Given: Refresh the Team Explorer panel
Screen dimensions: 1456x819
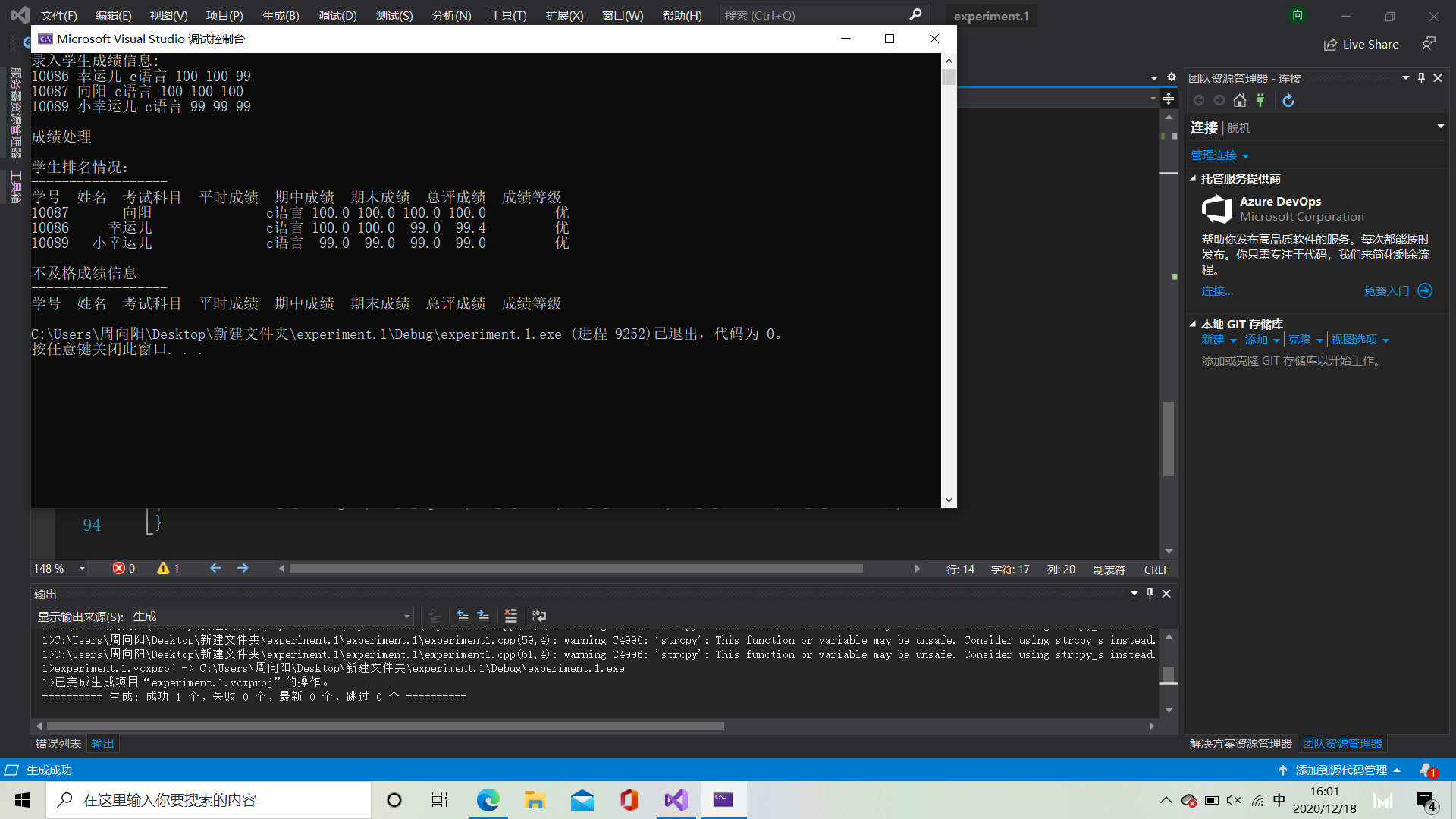Looking at the screenshot, I should (x=1288, y=100).
